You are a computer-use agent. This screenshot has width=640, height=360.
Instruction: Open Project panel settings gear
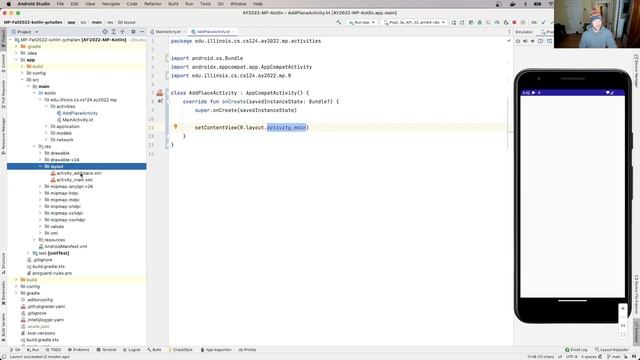(x=133, y=31)
